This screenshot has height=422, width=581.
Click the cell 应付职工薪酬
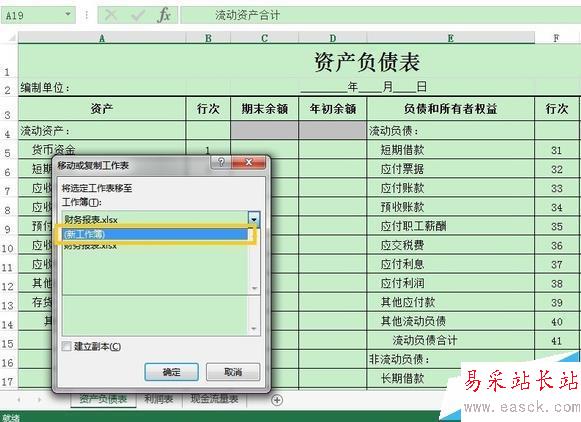450,226
